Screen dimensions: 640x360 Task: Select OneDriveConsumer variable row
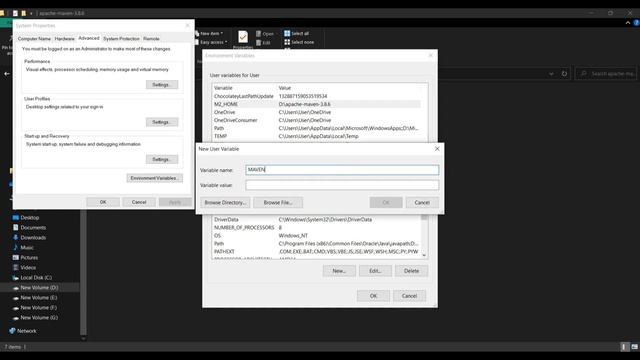316,120
